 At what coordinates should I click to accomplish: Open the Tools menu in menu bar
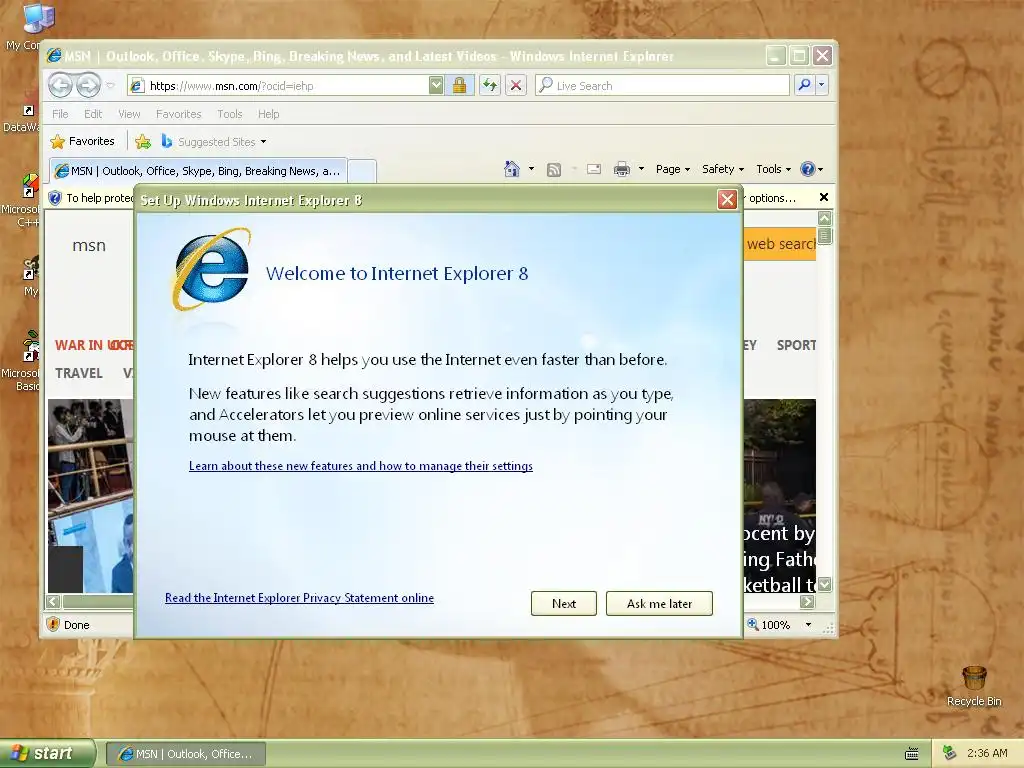pyautogui.click(x=230, y=114)
